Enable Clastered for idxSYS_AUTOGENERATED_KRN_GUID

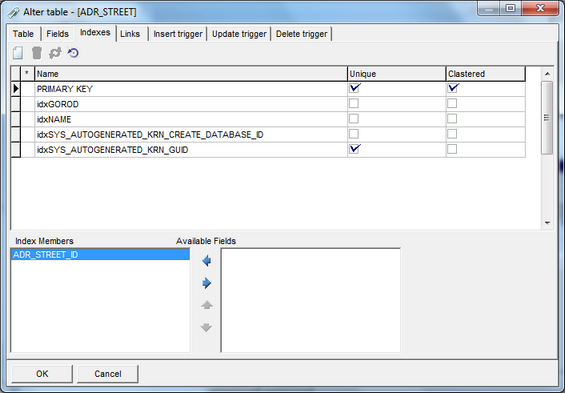(x=452, y=149)
